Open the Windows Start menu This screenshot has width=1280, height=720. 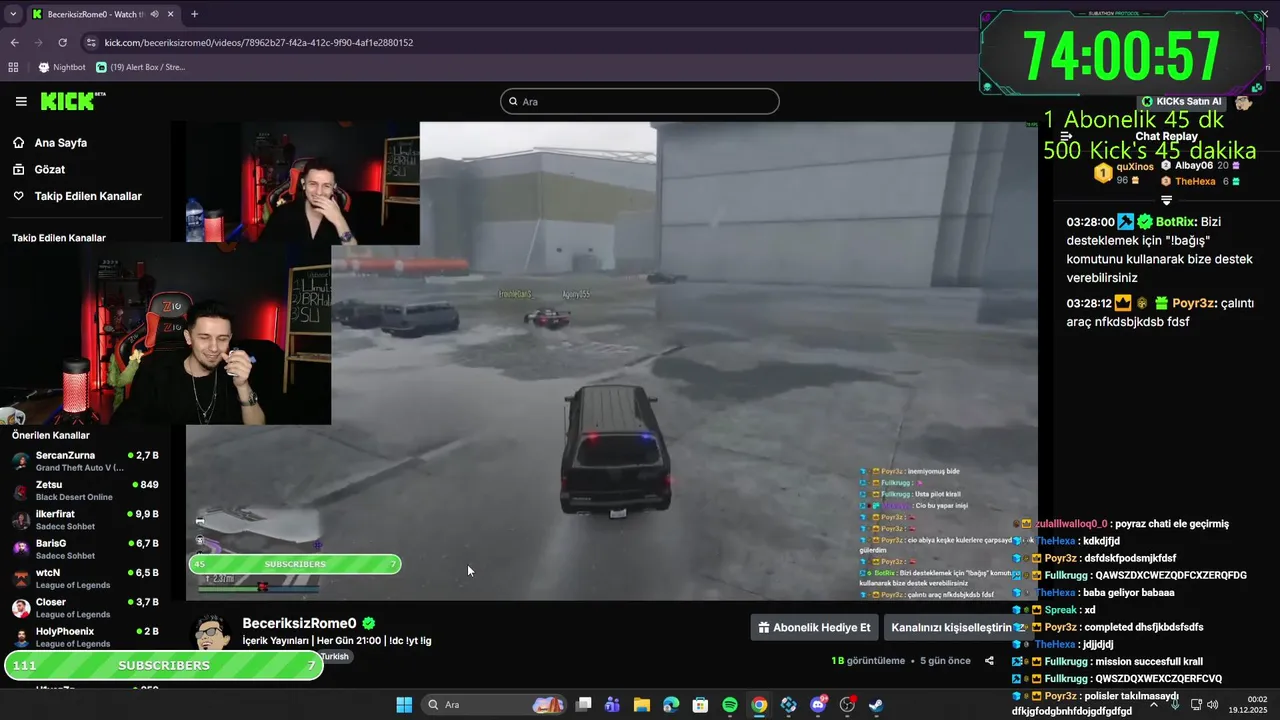404,705
